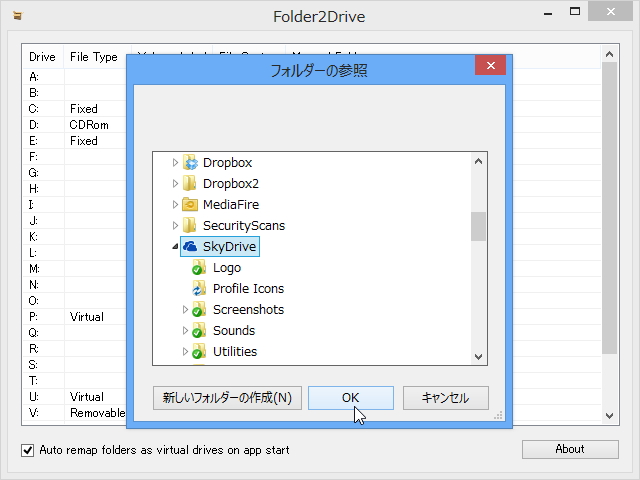Select the M: drive row
The height and width of the screenshot is (480, 640).
[74, 269]
